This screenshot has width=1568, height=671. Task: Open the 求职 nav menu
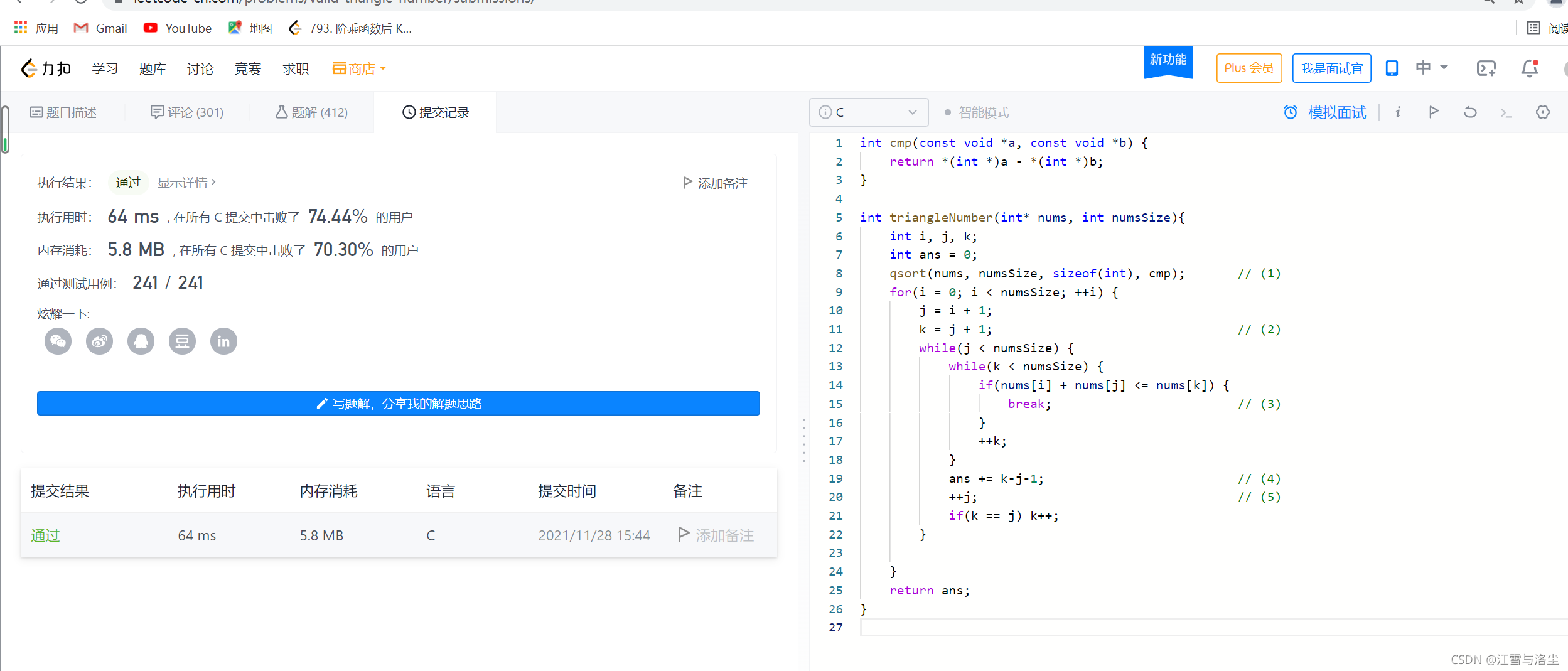pos(296,68)
